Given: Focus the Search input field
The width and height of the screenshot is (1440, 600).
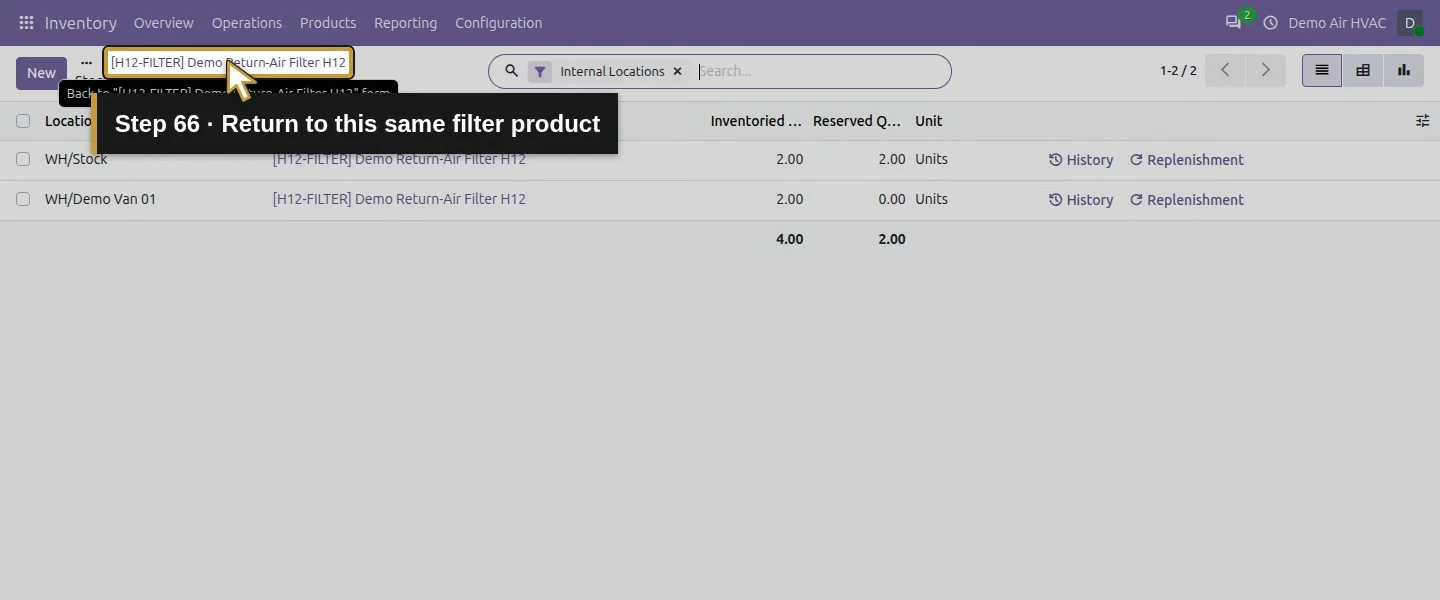Looking at the screenshot, I should [818, 71].
